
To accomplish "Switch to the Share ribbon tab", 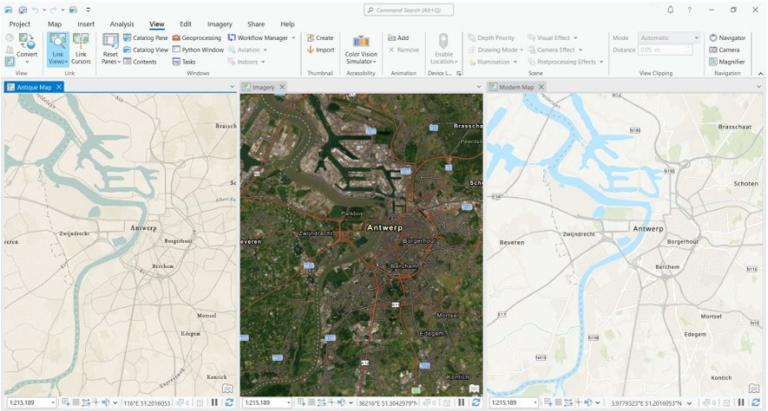I will (x=256, y=24).
